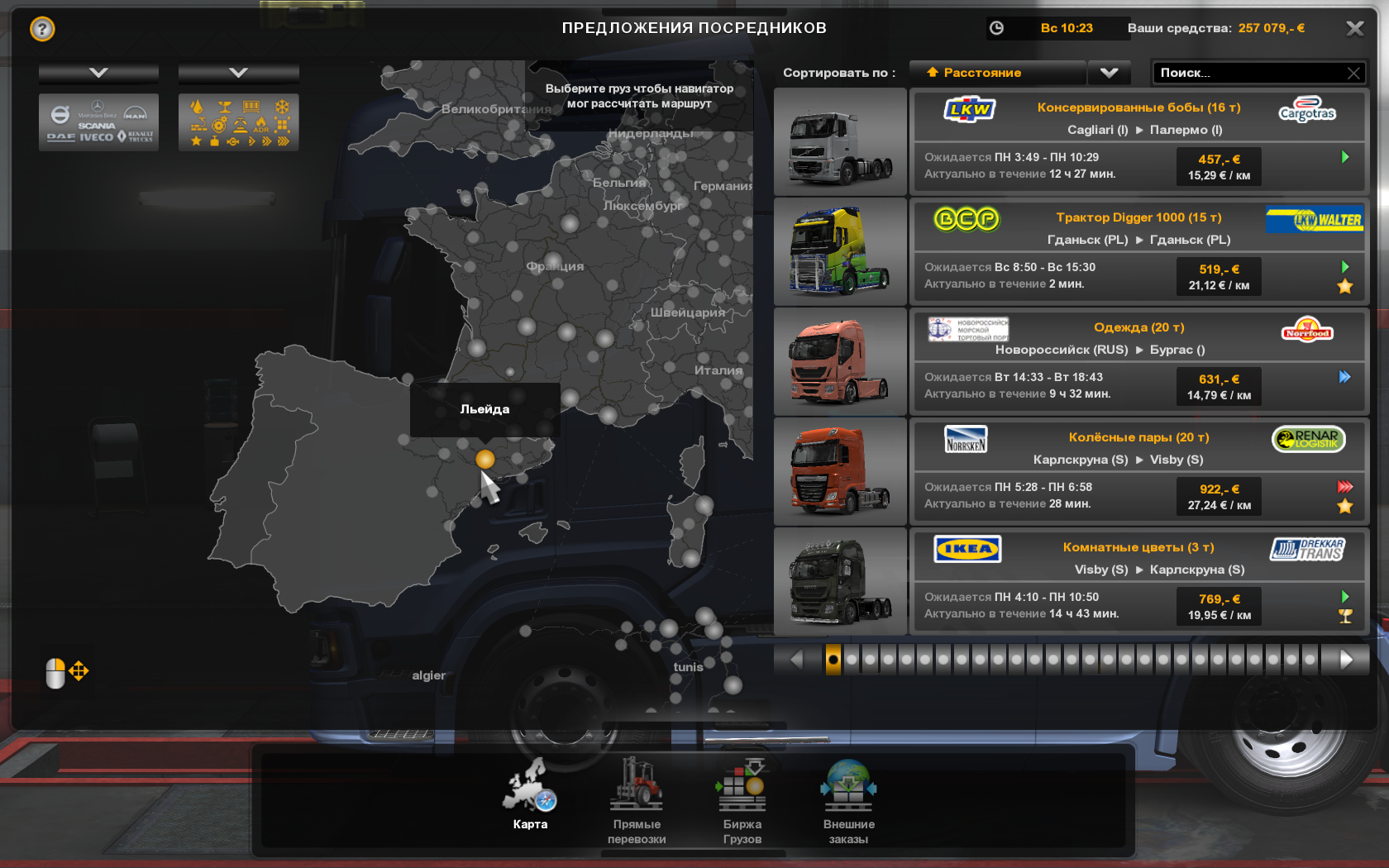Go to next page of offers
The image size is (1389, 868).
pos(1345,660)
